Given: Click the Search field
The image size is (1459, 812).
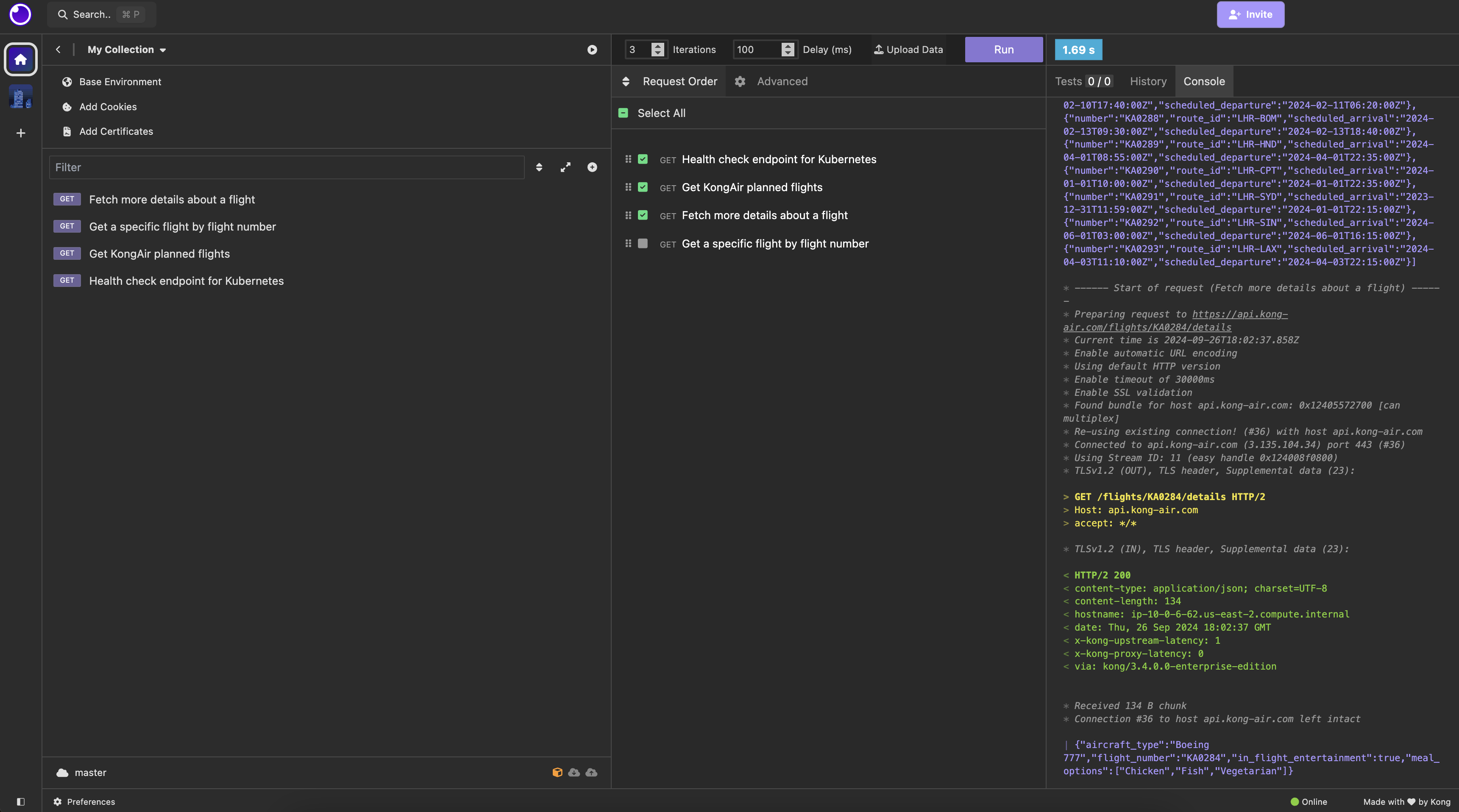Looking at the screenshot, I should 102,14.
